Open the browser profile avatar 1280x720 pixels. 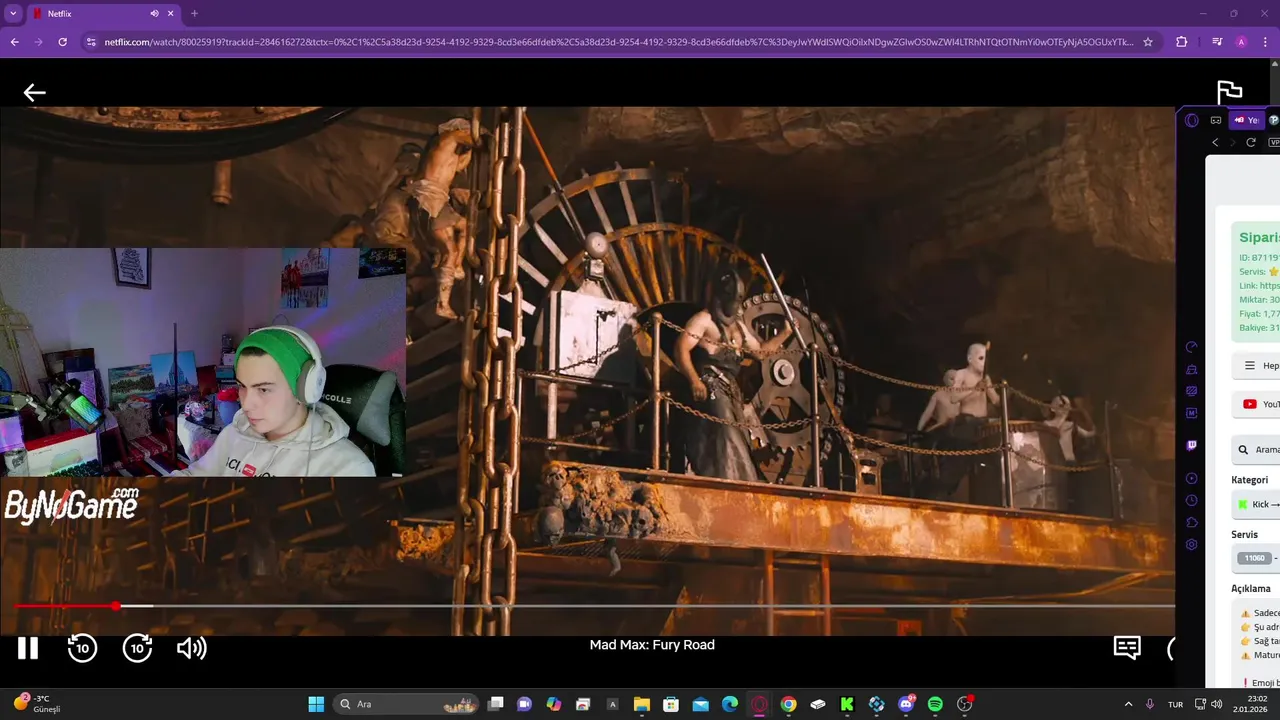(1241, 42)
